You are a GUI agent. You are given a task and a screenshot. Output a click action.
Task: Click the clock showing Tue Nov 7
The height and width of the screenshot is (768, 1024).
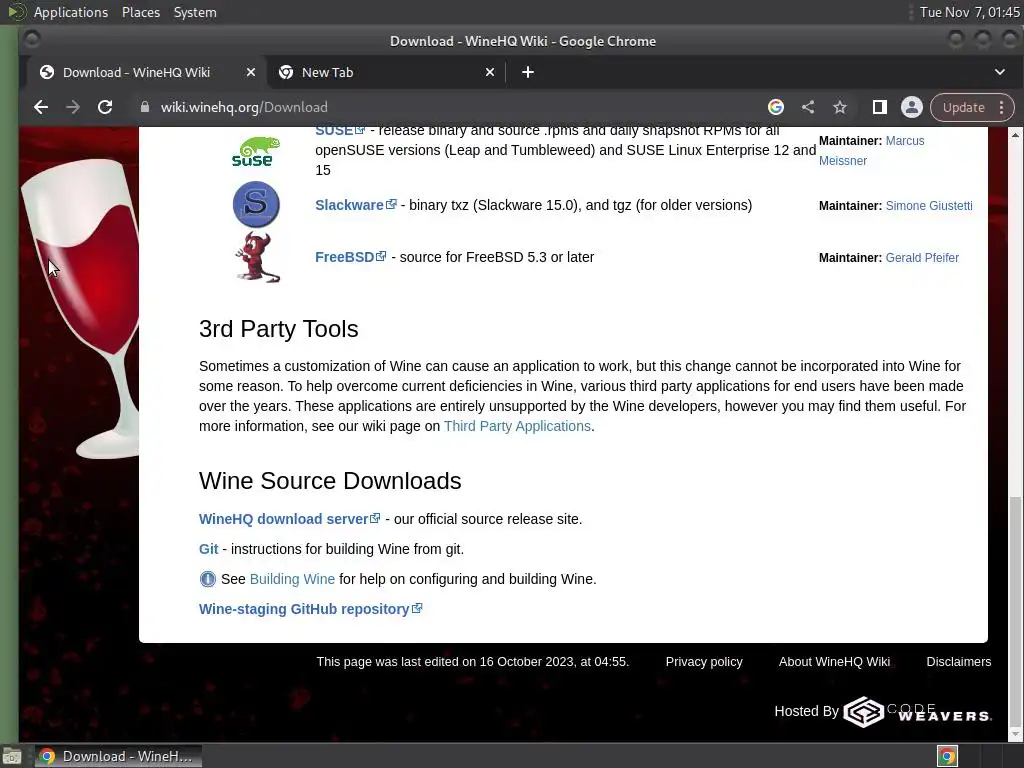click(x=969, y=12)
